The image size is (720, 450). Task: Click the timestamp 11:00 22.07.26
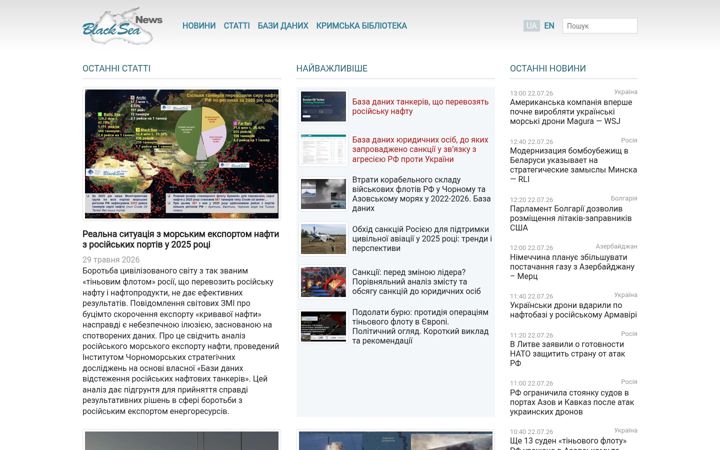(531, 383)
